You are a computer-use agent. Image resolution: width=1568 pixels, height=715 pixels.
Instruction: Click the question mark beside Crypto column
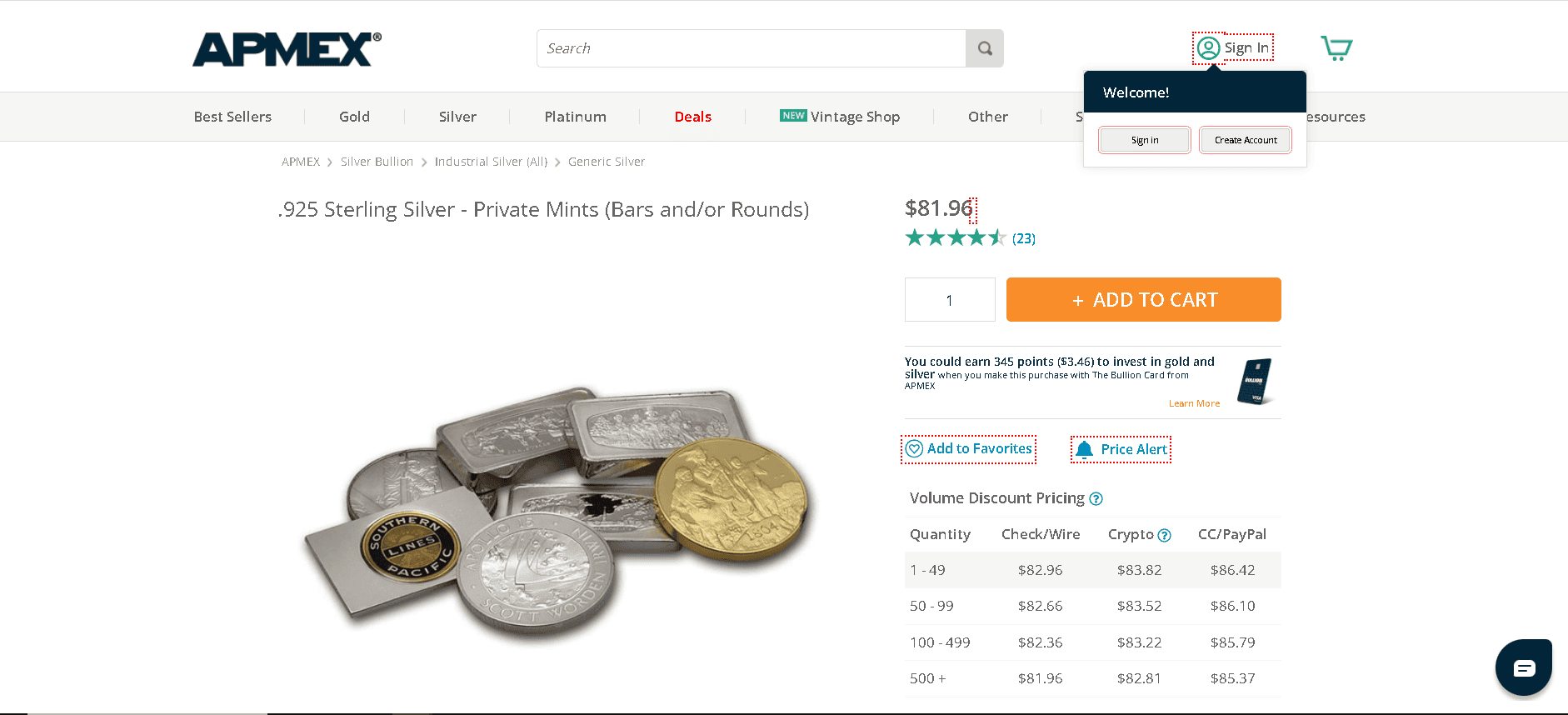[x=1164, y=535]
